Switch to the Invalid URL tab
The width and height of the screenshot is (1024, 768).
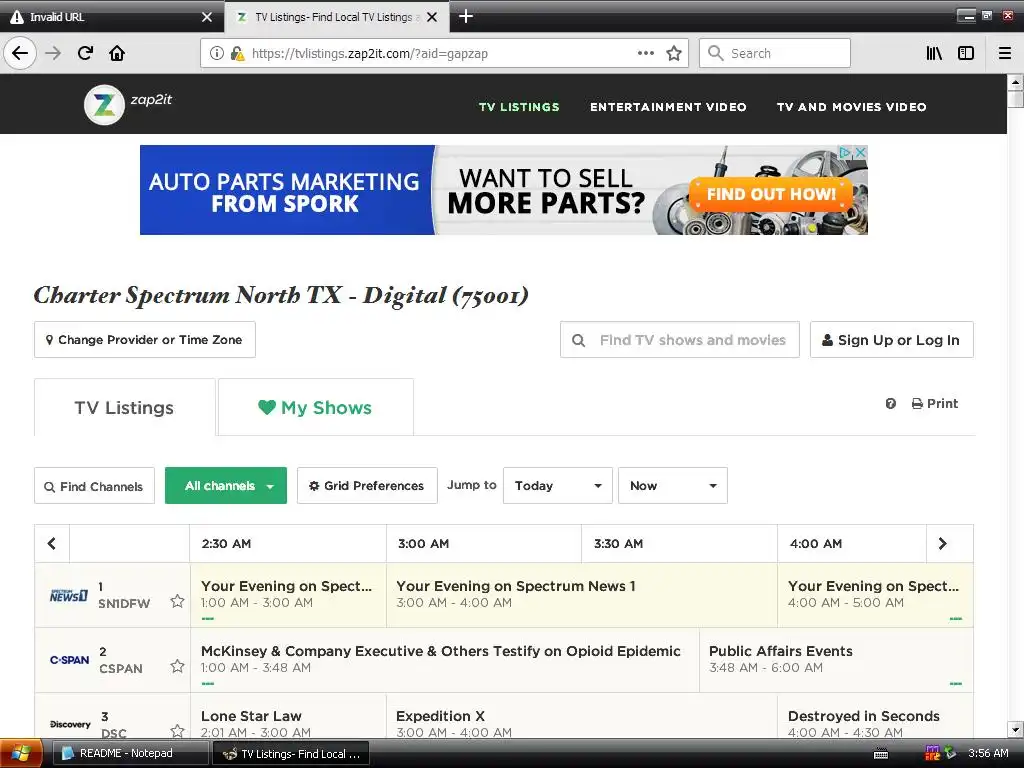pyautogui.click(x=111, y=17)
